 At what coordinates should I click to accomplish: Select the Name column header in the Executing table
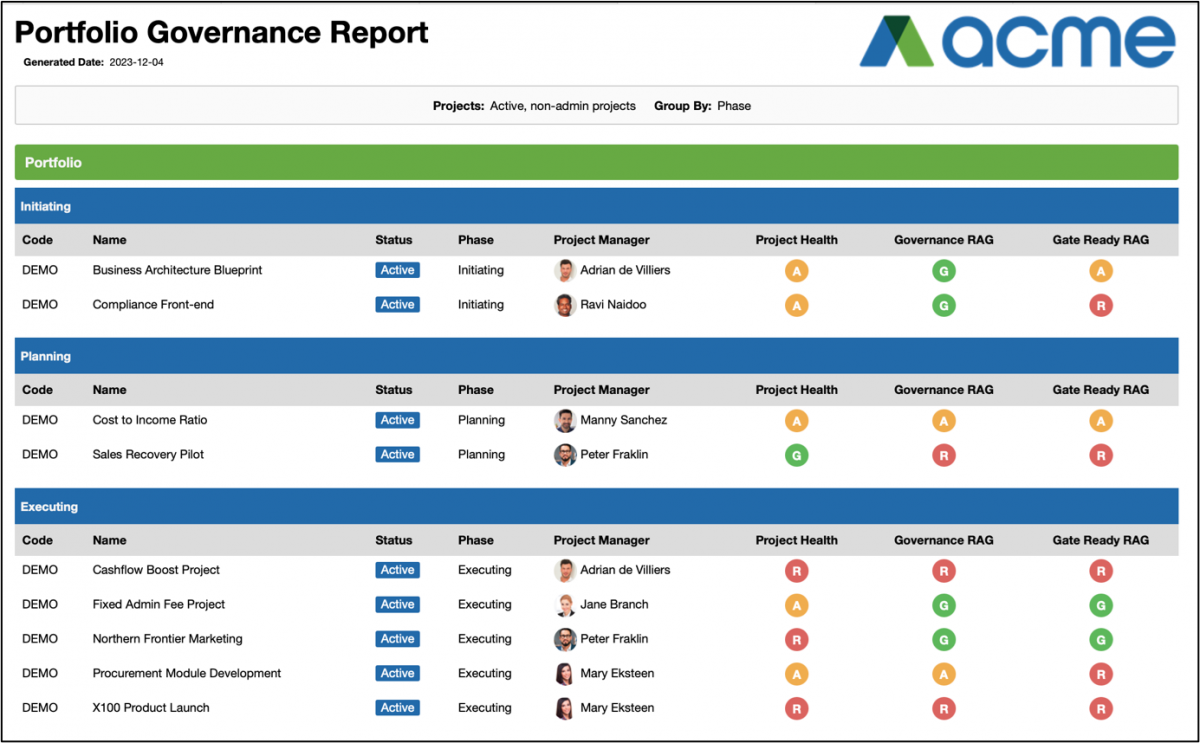[x=109, y=540]
